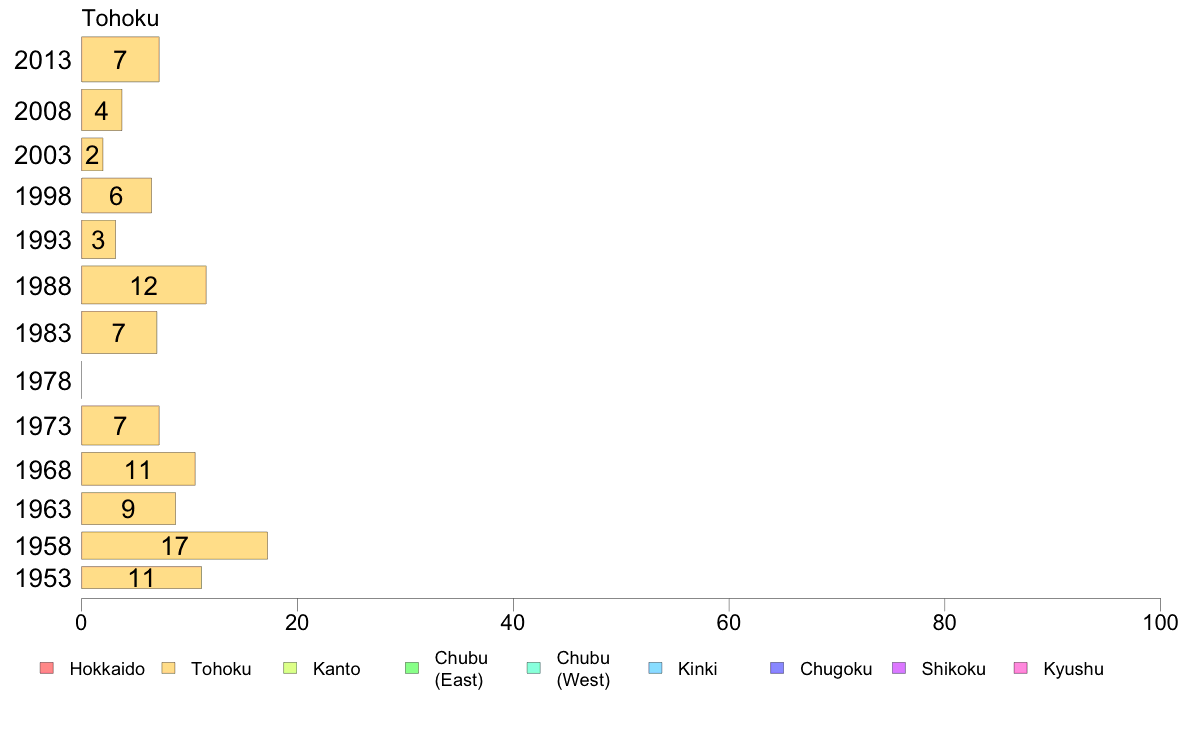1188x736 pixels.
Task: Click the Kyushu legend text label
Action: [x=1073, y=669]
